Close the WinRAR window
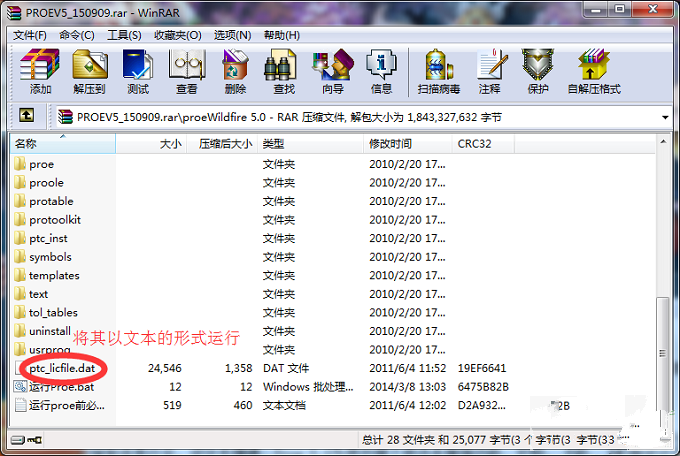680x456 pixels. click(653, 10)
